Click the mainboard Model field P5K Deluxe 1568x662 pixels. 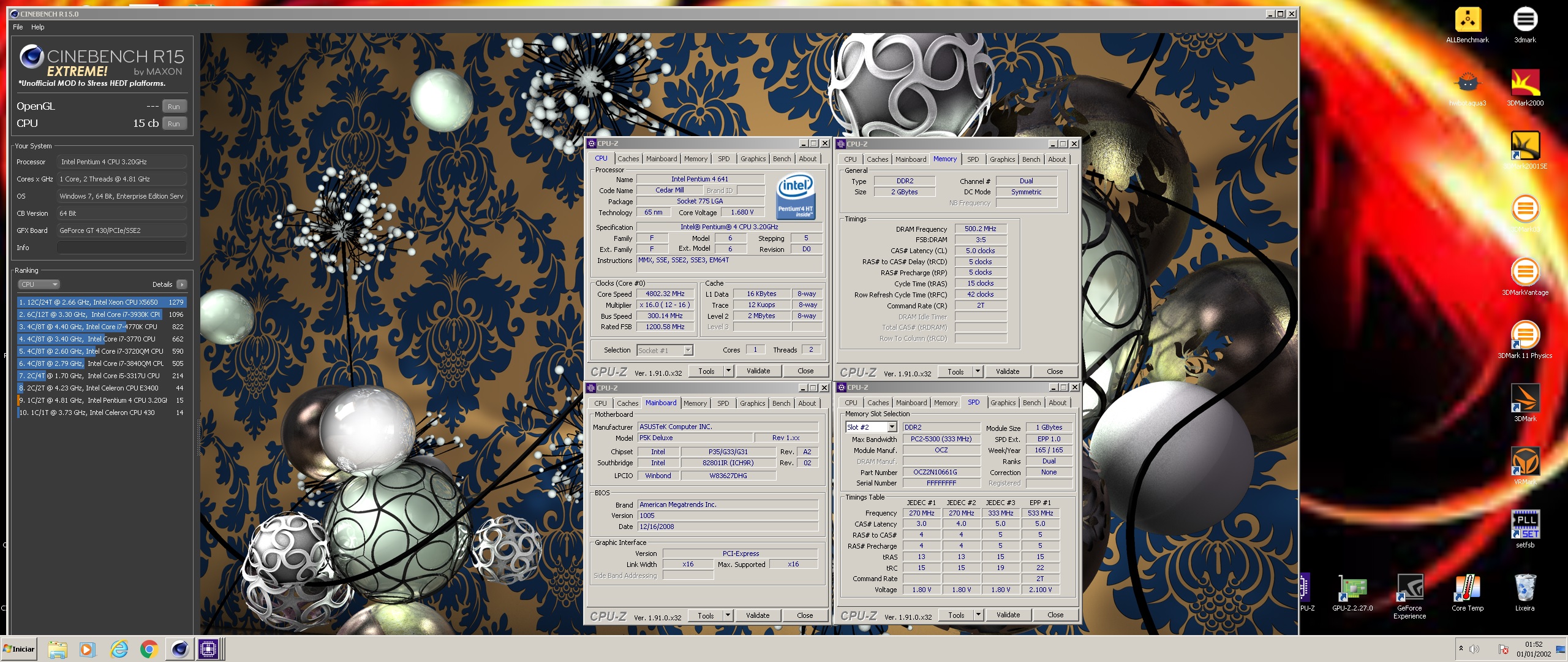(694, 438)
